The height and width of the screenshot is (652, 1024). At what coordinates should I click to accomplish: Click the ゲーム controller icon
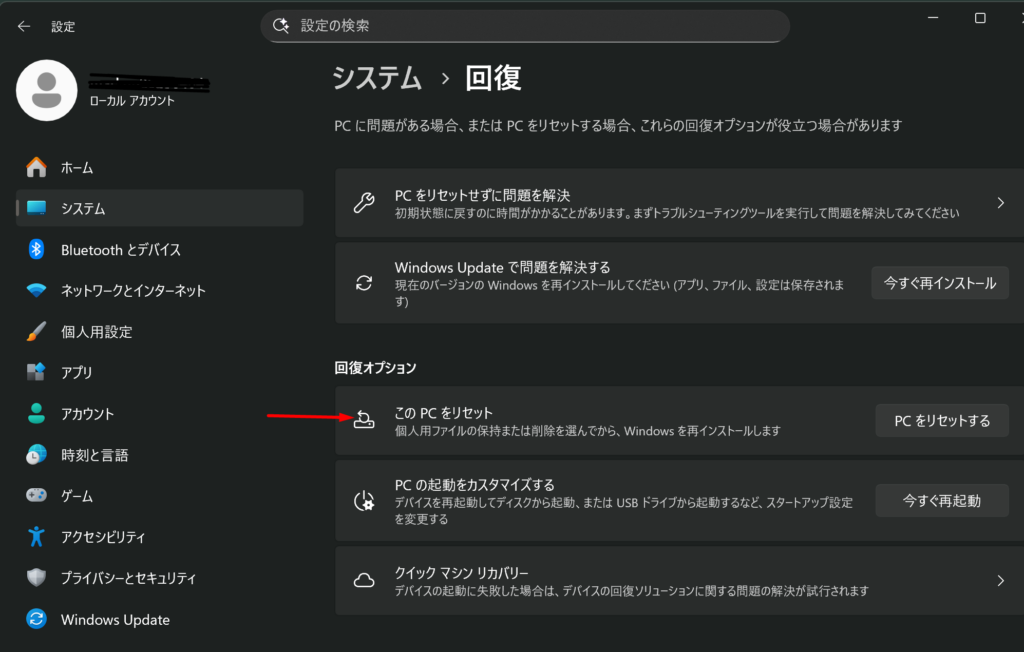[37, 496]
